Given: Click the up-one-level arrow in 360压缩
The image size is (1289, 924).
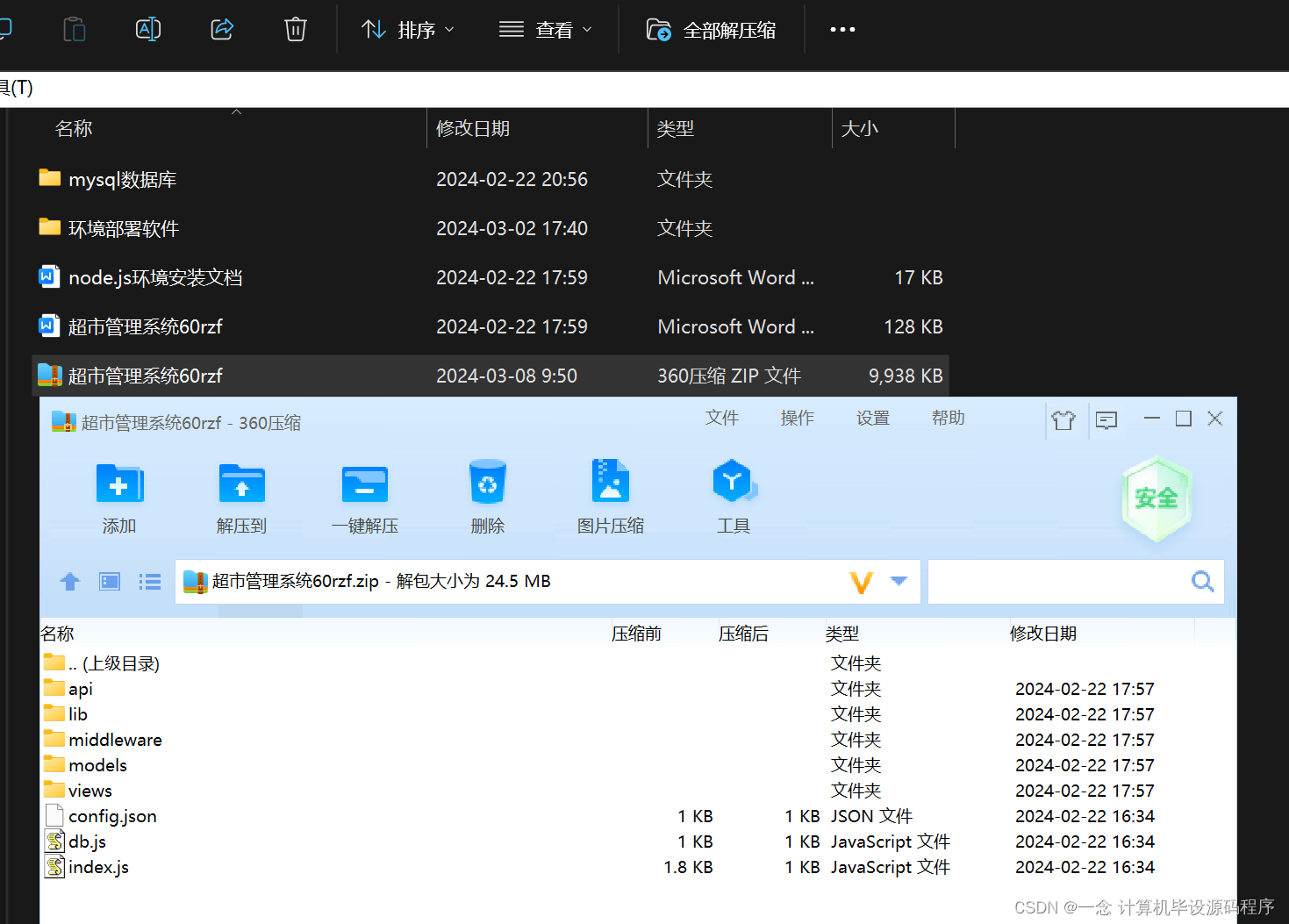Looking at the screenshot, I should 69,581.
